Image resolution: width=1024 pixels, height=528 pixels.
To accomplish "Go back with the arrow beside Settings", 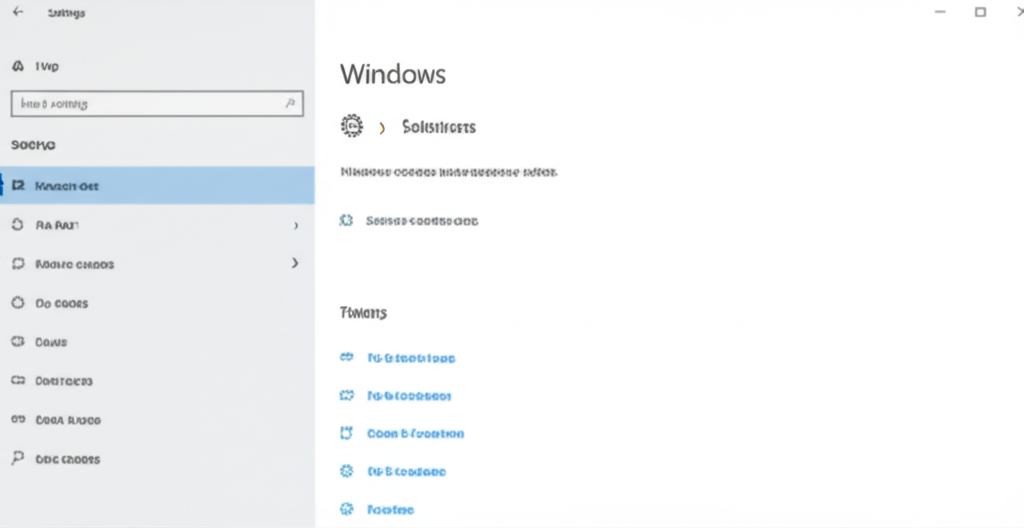I will [x=18, y=12].
